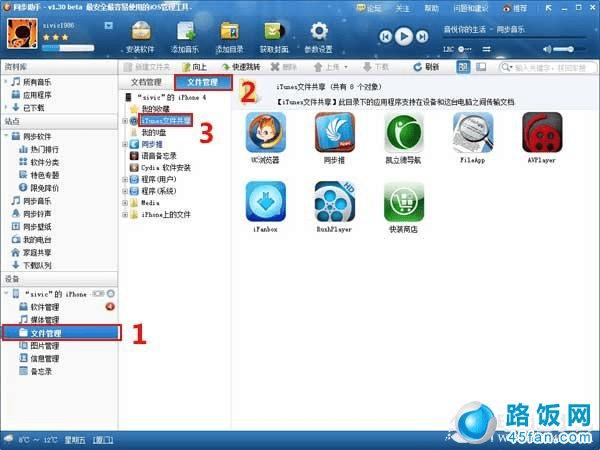Switch to the 文档管理 tab
Viewport: 600px width, 450px height.
146,82
